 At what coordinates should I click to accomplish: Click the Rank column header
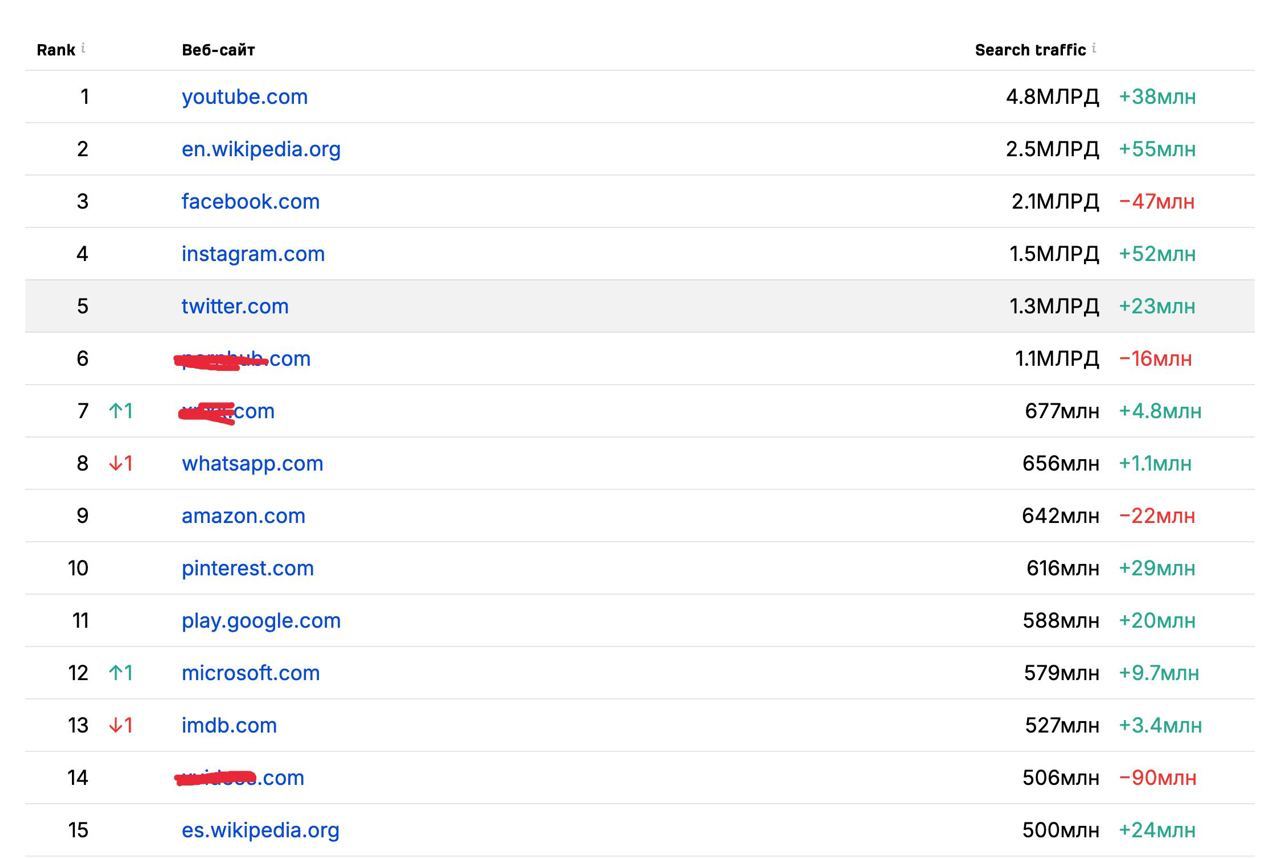tap(55, 49)
